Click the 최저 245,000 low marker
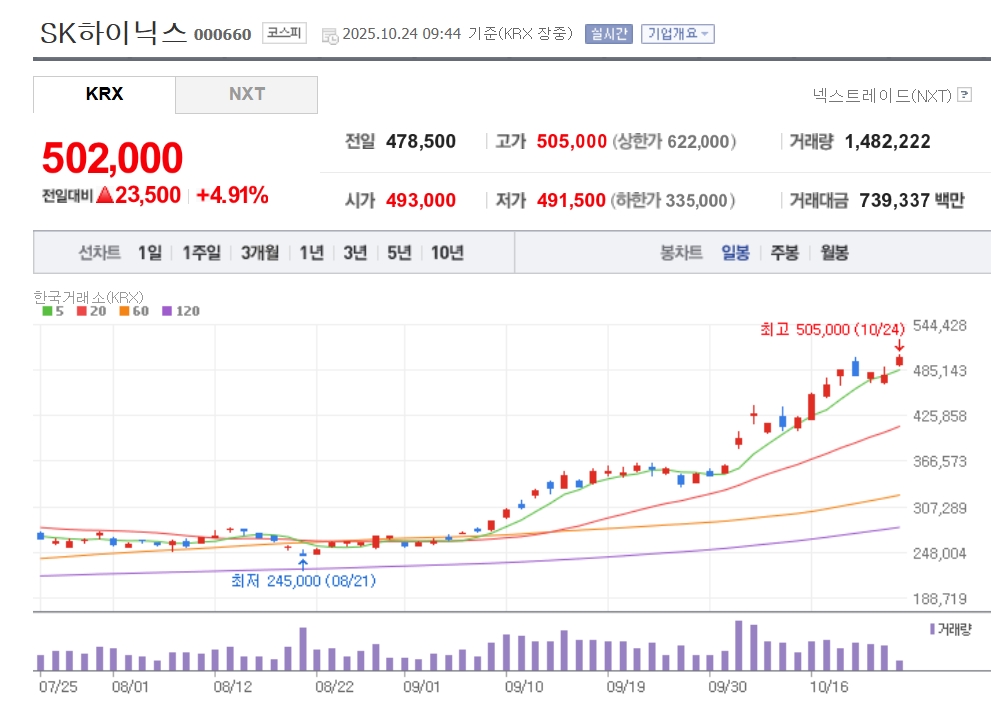This screenshot has width=991, height=723. tap(303, 580)
